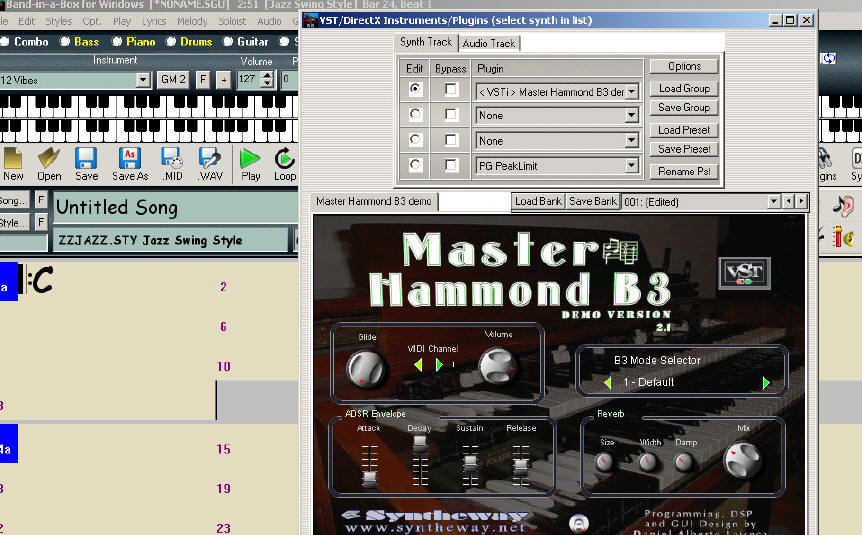Click the ZZJAZZ.STY Jazz Swing Style field
862x535 pixels.
(170, 240)
